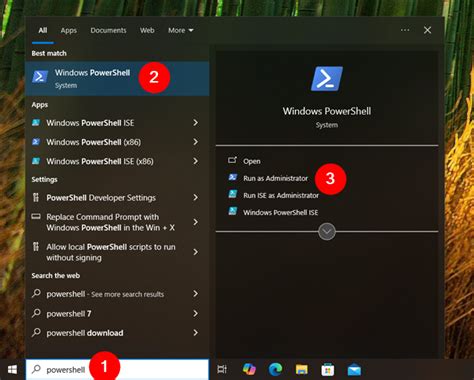Image resolution: width=474 pixels, height=380 pixels.
Task: Expand powershell 7 web result arrow
Action: coord(196,313)
